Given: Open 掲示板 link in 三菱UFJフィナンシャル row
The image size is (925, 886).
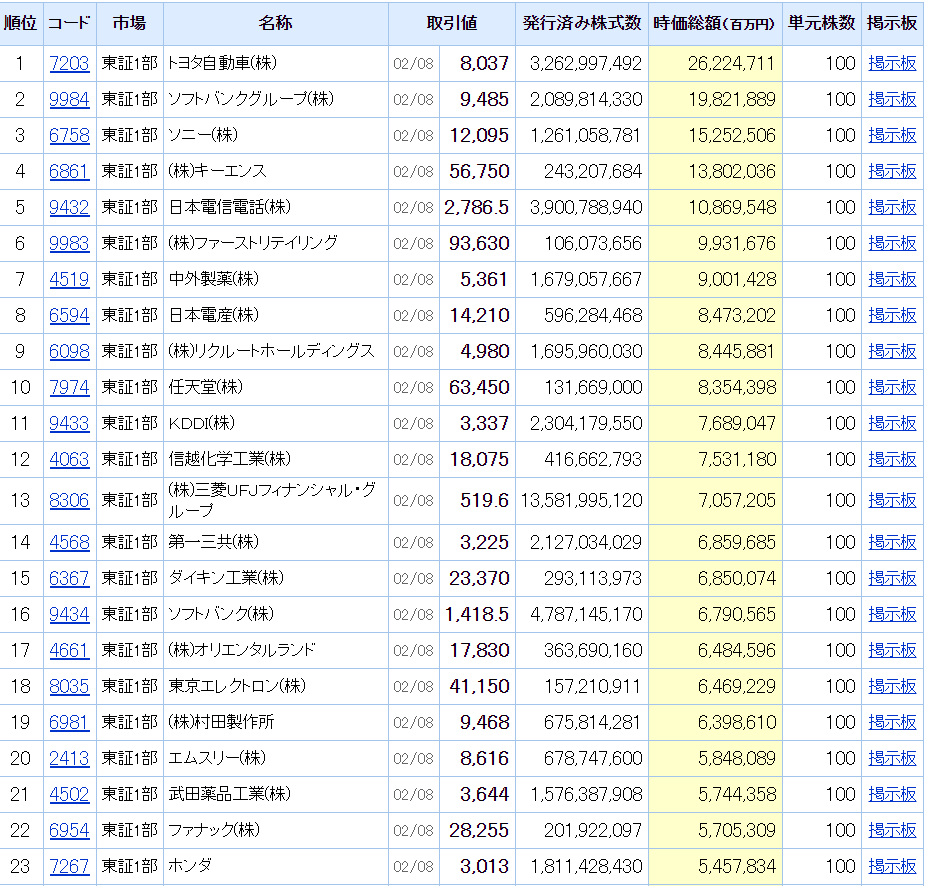Looking at the screenshot, I should click(x=892, y=500).
